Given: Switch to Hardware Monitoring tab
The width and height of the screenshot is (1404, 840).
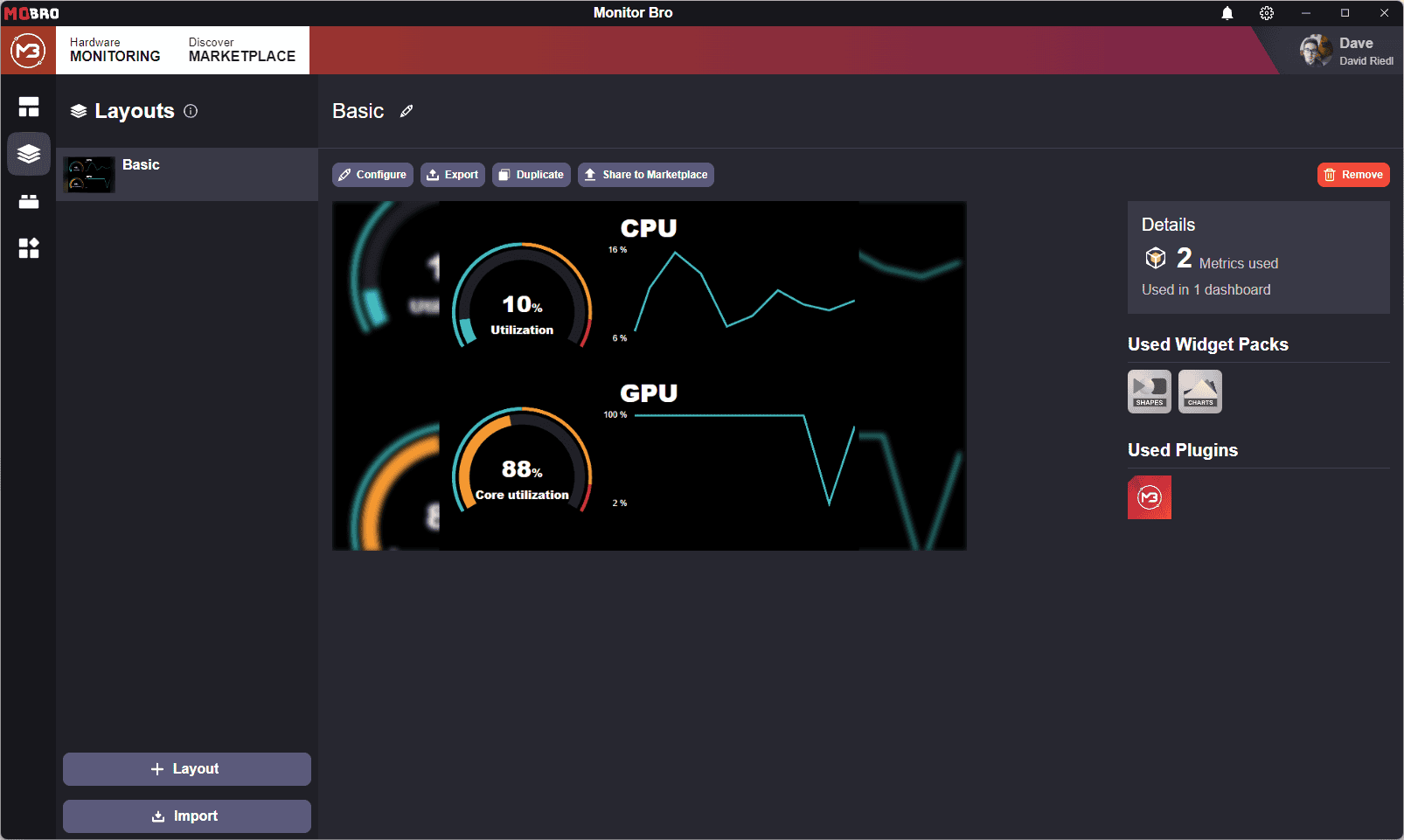Looking at the screenshot, I should (115, 50).
